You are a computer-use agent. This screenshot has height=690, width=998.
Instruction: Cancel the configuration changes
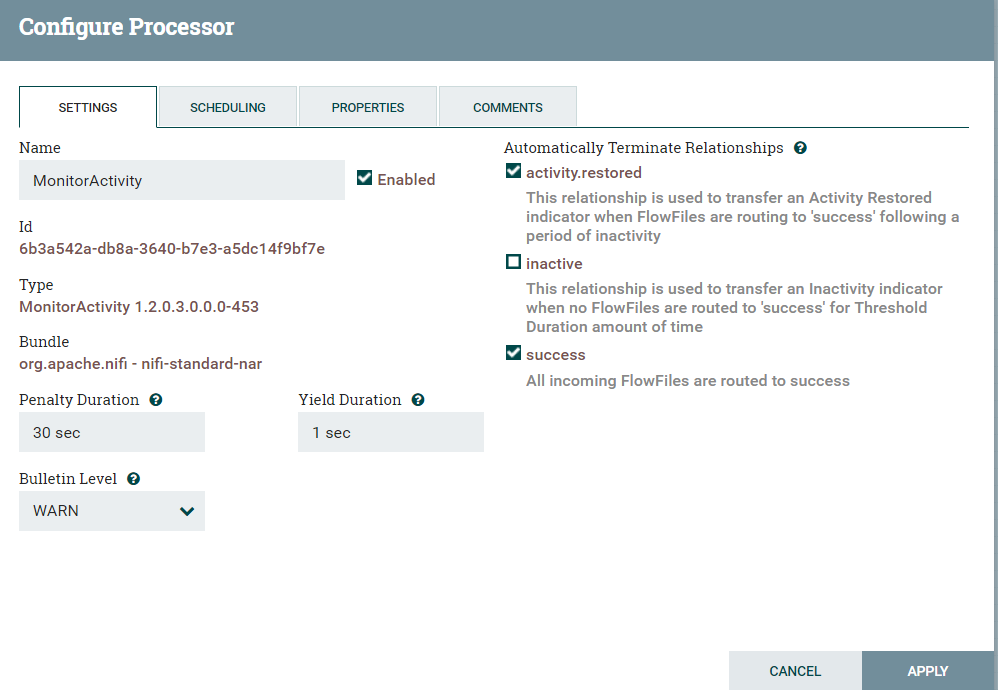click(795, 670)
